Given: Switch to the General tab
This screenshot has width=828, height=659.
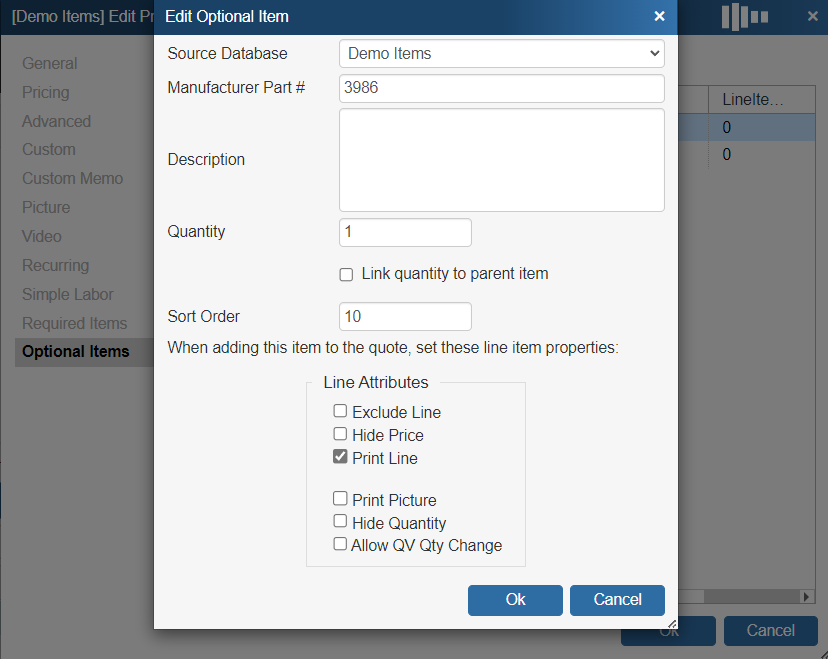Looking at the screenshot, I should [x=50, y=63].
